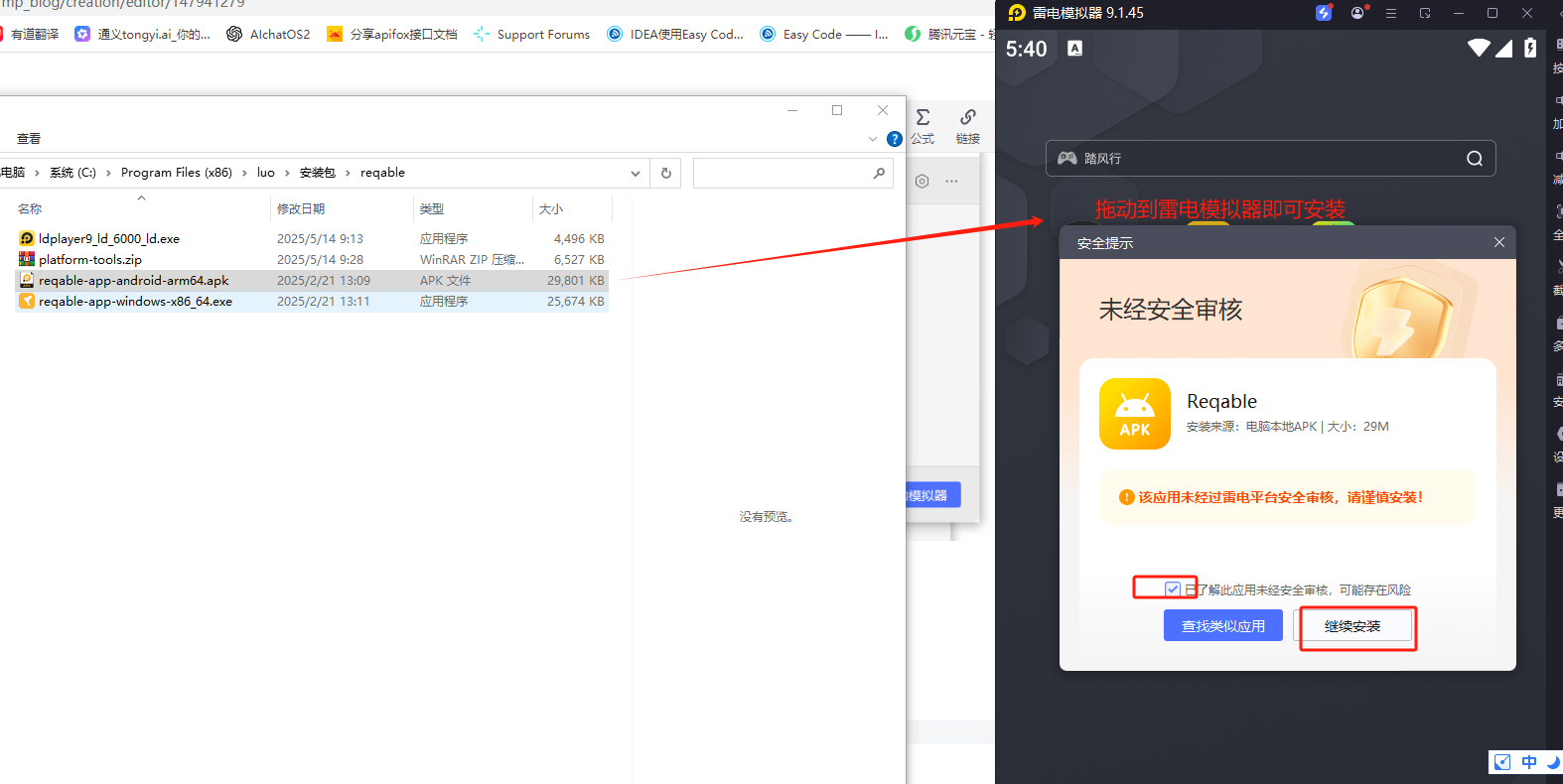Click the blue IME toolbar logo icon
The height and width of the screenshot is (784, 1563).
pos(1502,762)
